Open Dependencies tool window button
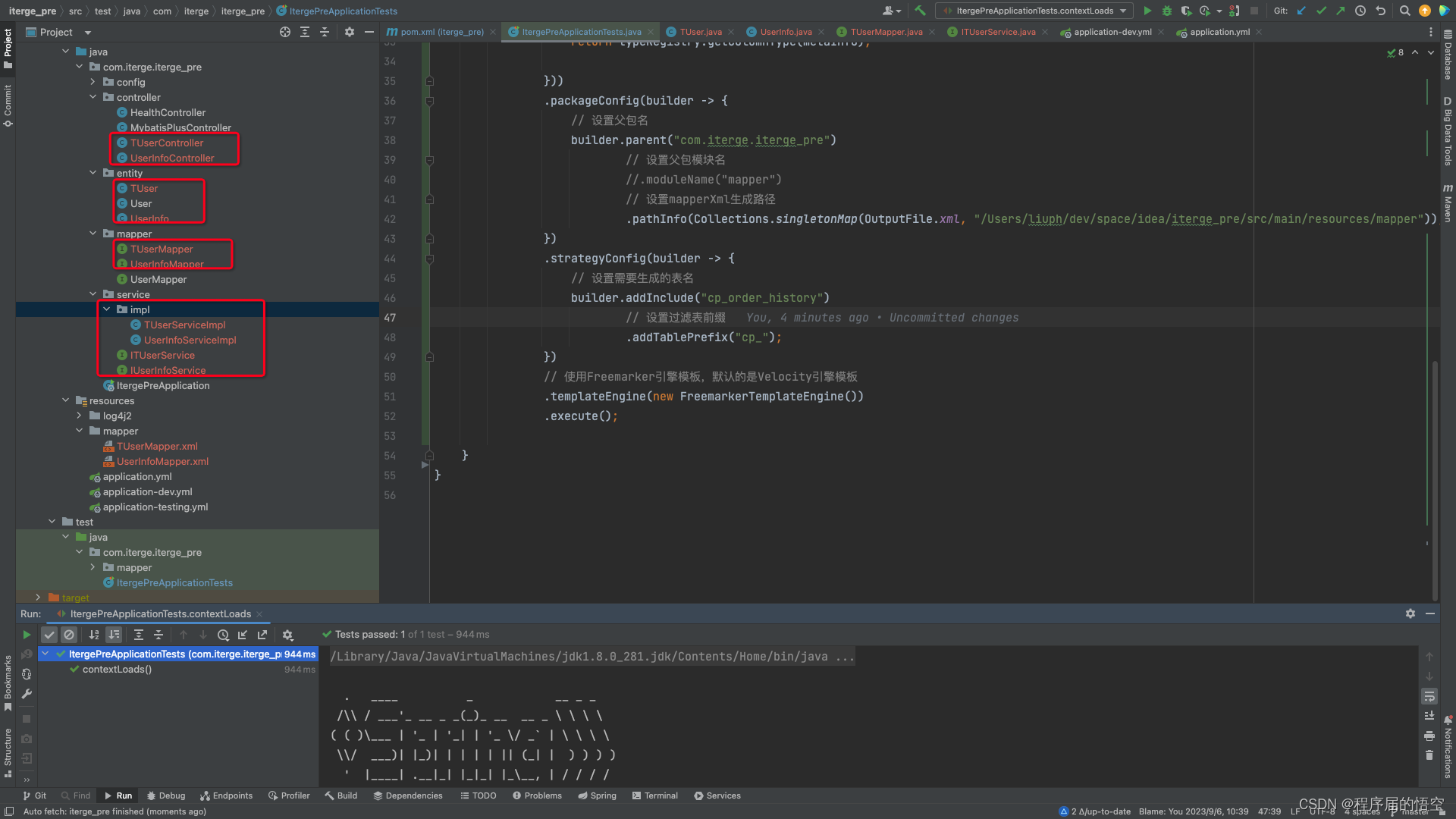Image resolution: width=1456 pixels, height=819 pixels. (408, 795)
